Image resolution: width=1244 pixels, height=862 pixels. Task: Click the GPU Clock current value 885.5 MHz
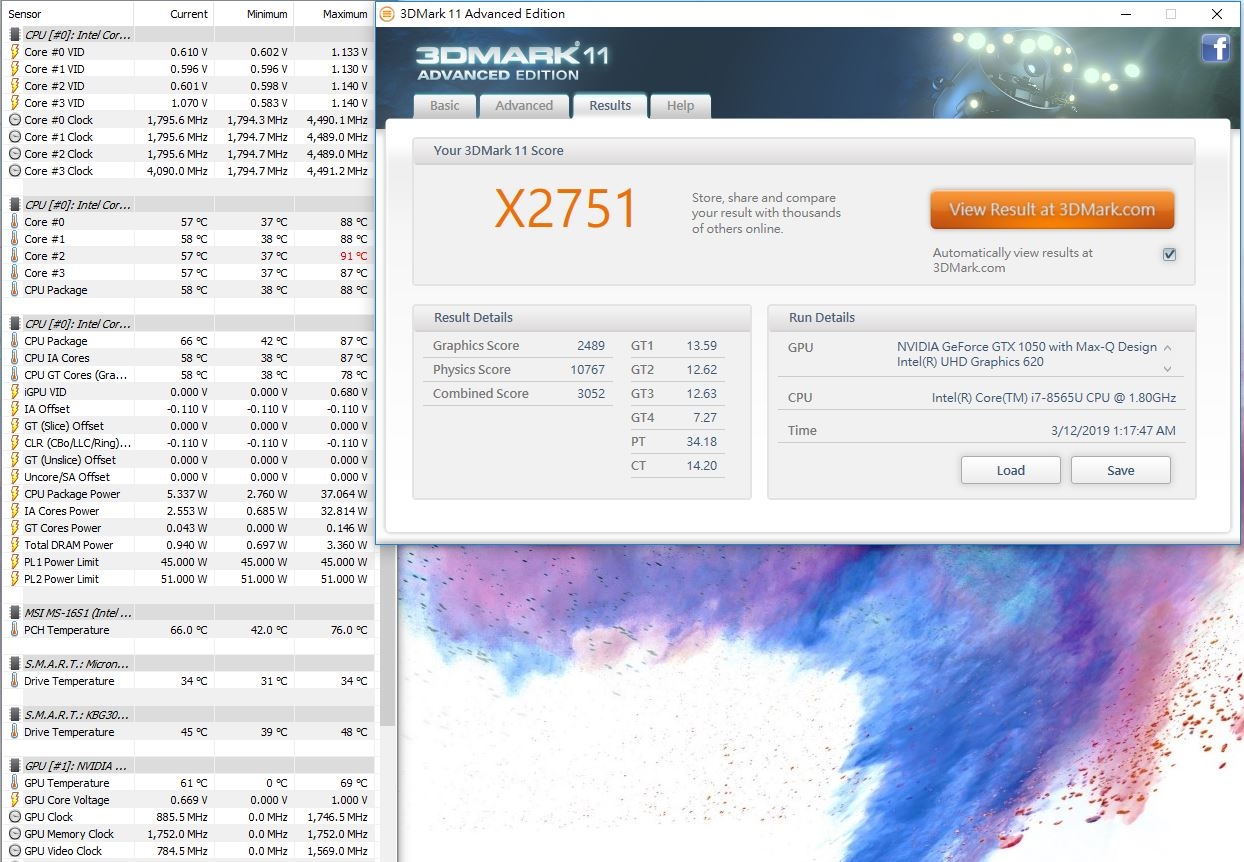(x=180, y=817)
